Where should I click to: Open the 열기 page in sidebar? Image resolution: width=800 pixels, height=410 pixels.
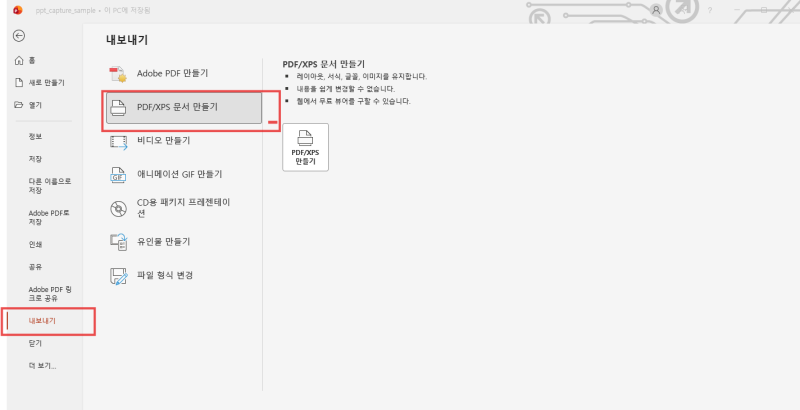(x=35, y=105)
